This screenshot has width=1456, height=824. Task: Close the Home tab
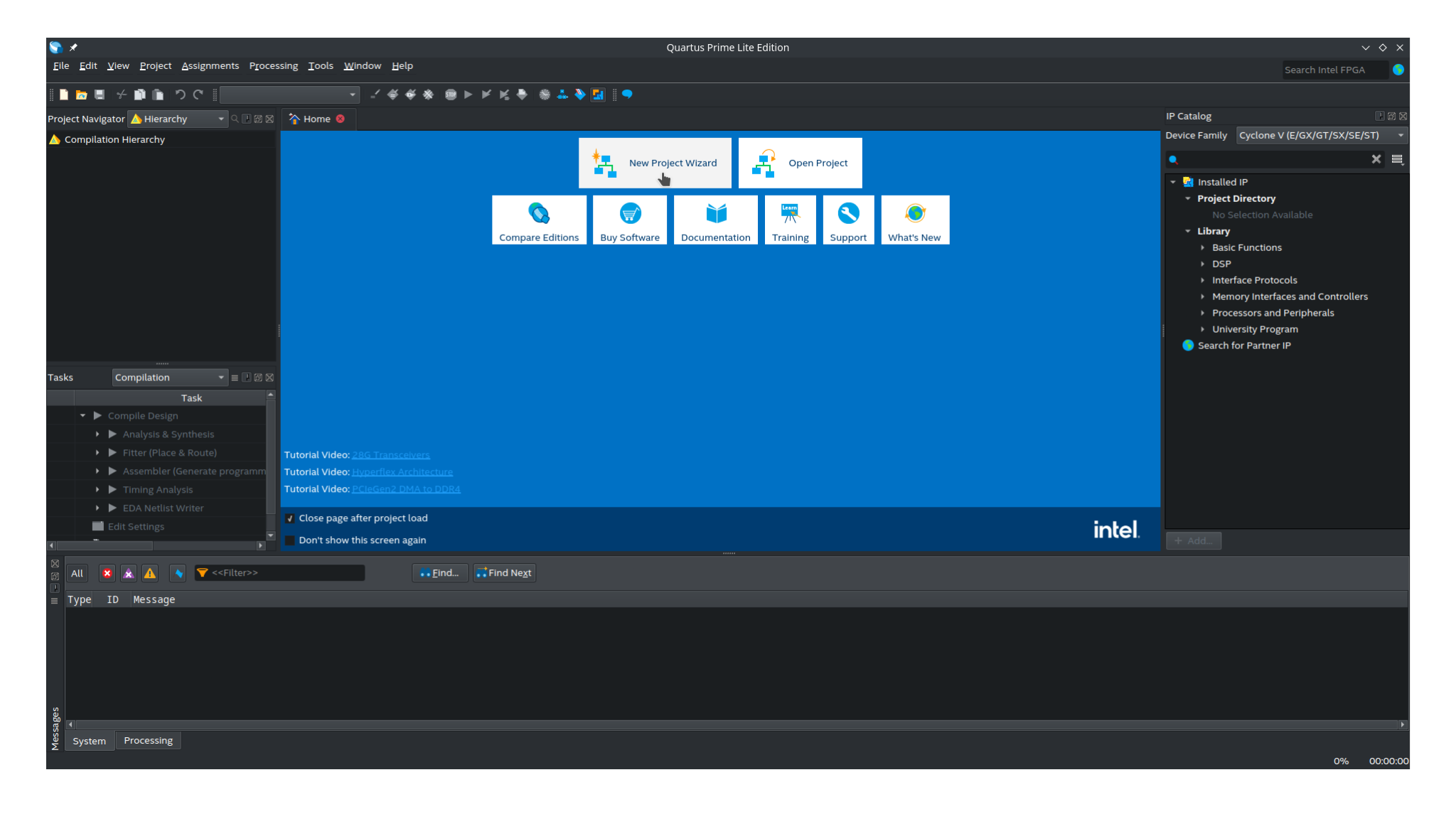pos(341,119)
